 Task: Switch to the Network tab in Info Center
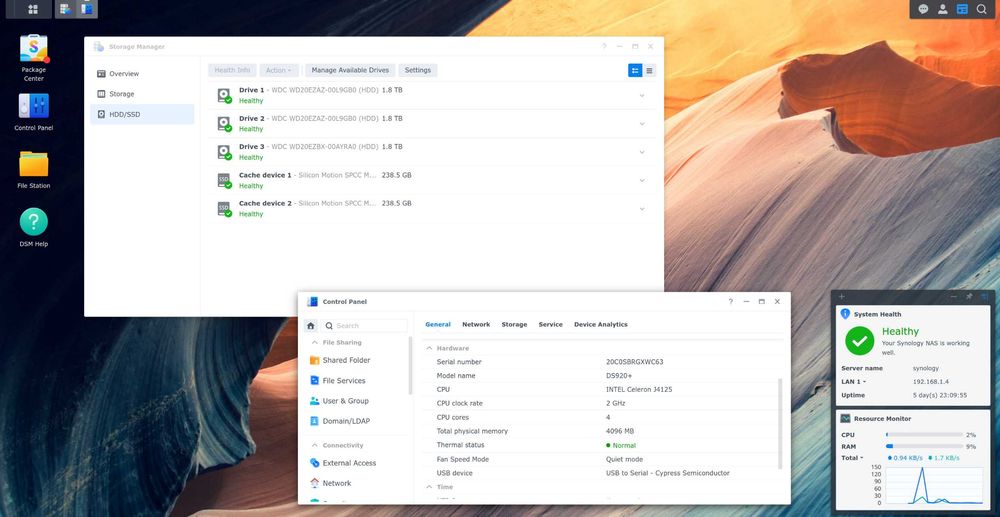point(476,324)
